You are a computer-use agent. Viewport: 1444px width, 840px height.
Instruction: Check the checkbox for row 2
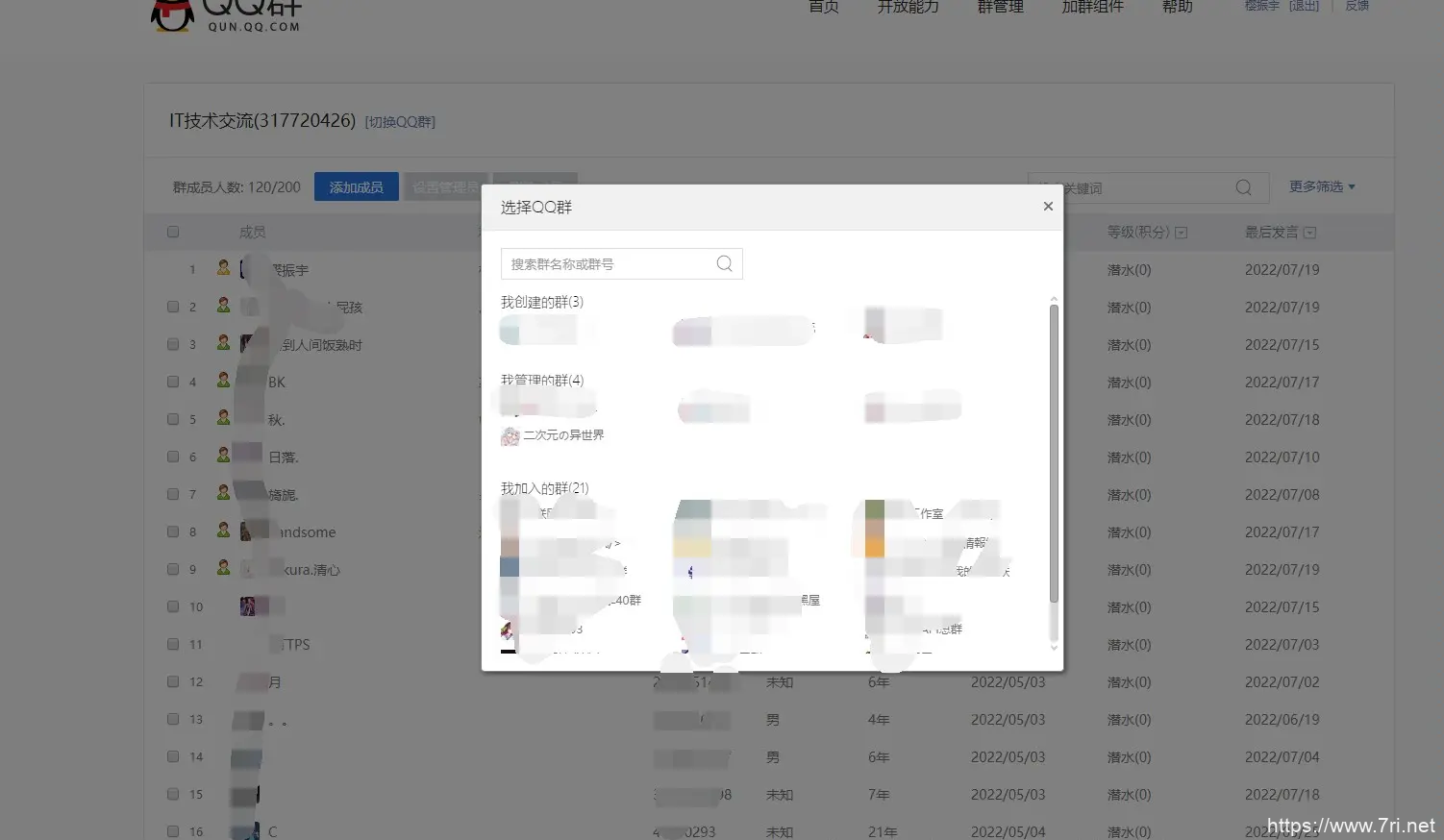pos(173,307)
